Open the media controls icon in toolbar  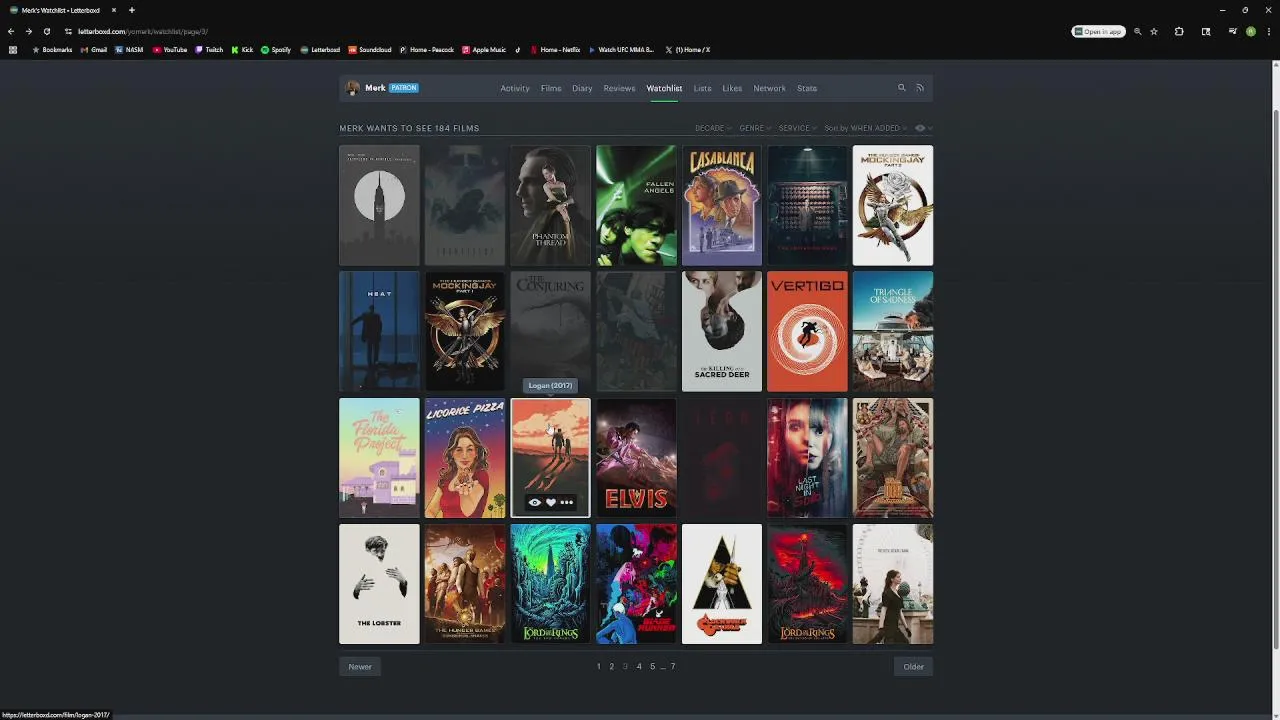[1232, 31]
